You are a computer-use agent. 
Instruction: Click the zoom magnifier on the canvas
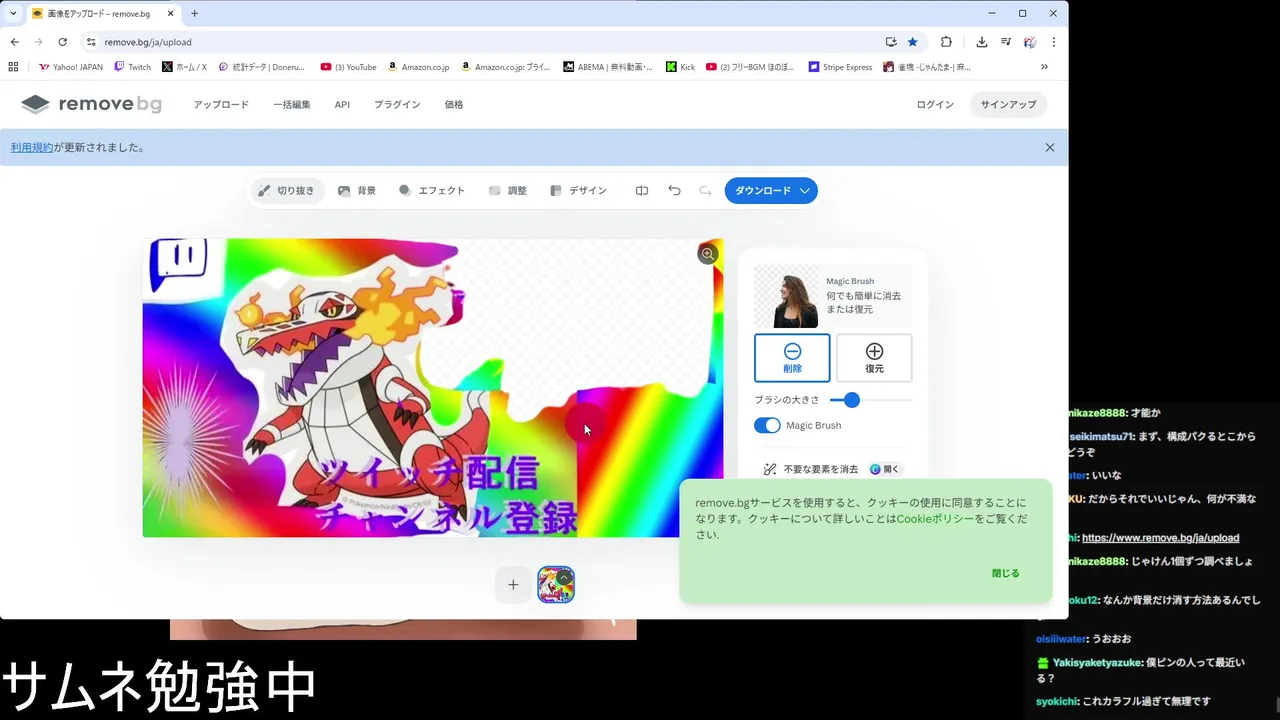pos(708,254)
